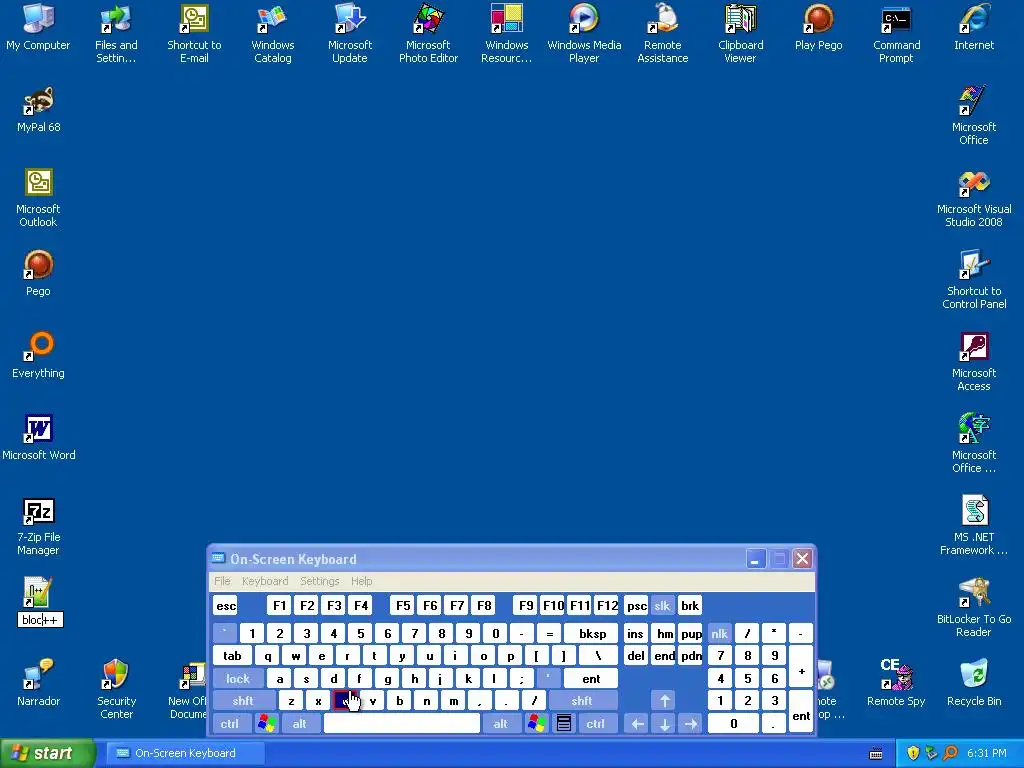Select the Windows Catalog desktop icon
Image resolution: width=1024 pixels, height=768 pixels.
pyautogui.click(x=272, y=33)
